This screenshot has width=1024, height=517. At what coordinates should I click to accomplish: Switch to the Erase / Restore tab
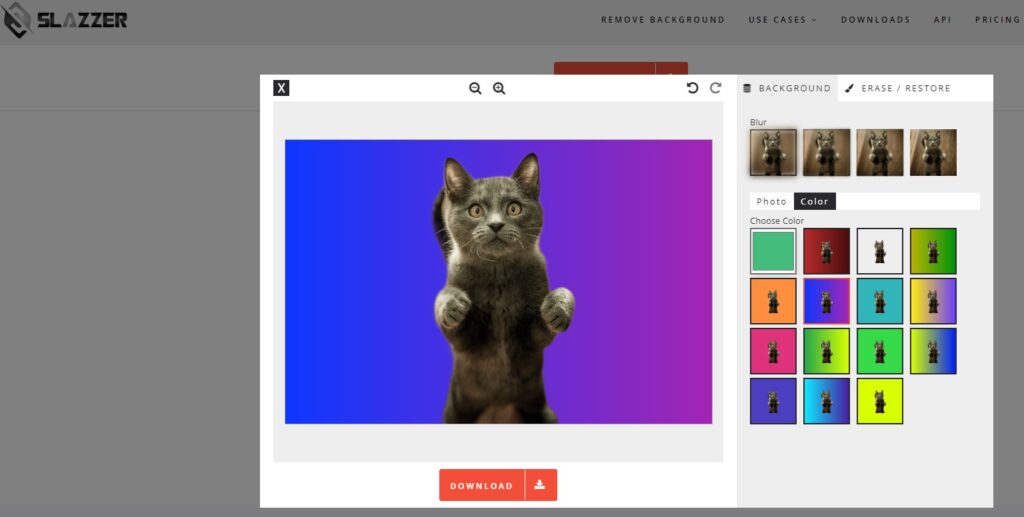point(897,88)
